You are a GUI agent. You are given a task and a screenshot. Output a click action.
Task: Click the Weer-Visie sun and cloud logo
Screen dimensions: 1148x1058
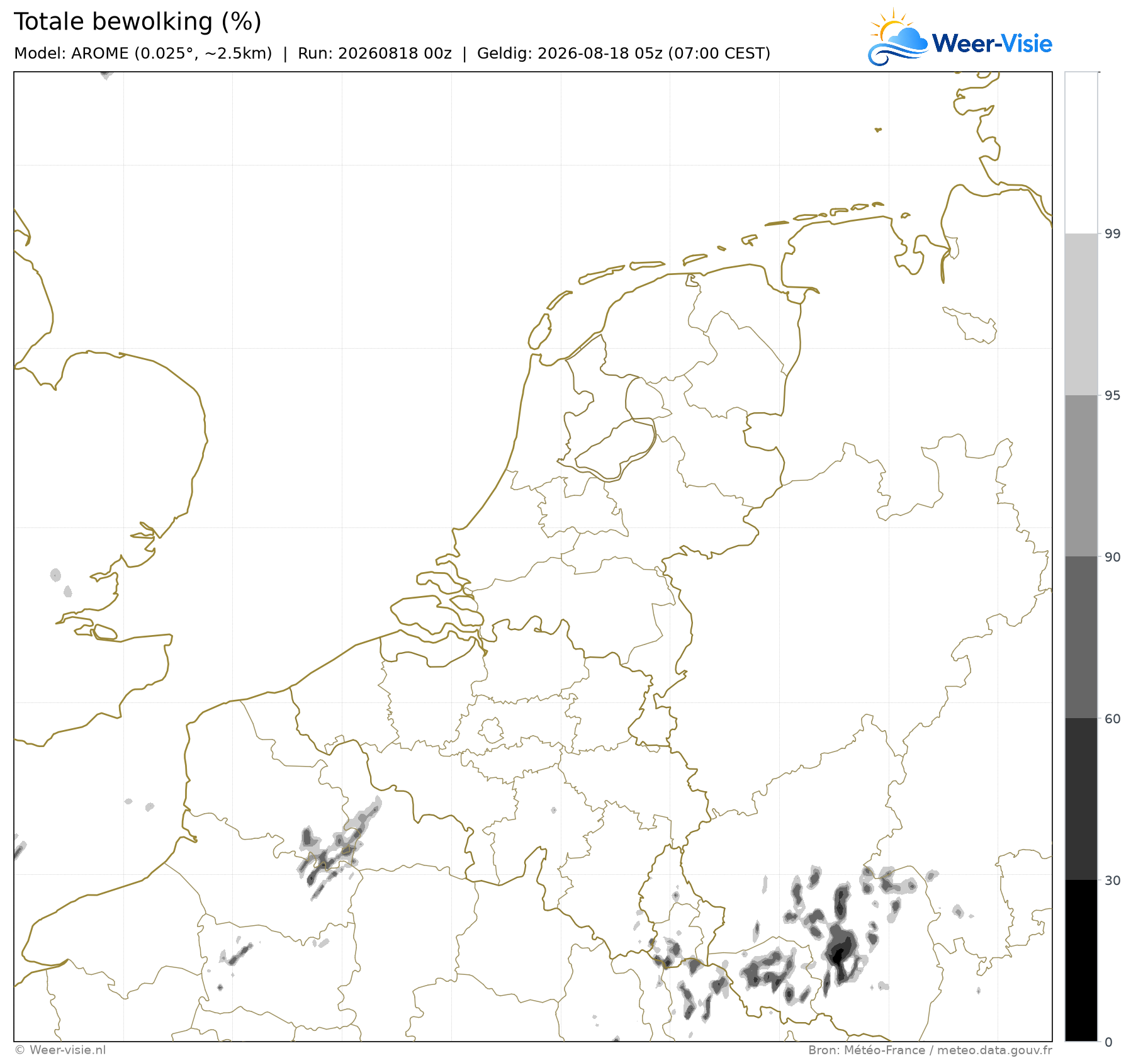pyautogui.click(x=898, y=37)
